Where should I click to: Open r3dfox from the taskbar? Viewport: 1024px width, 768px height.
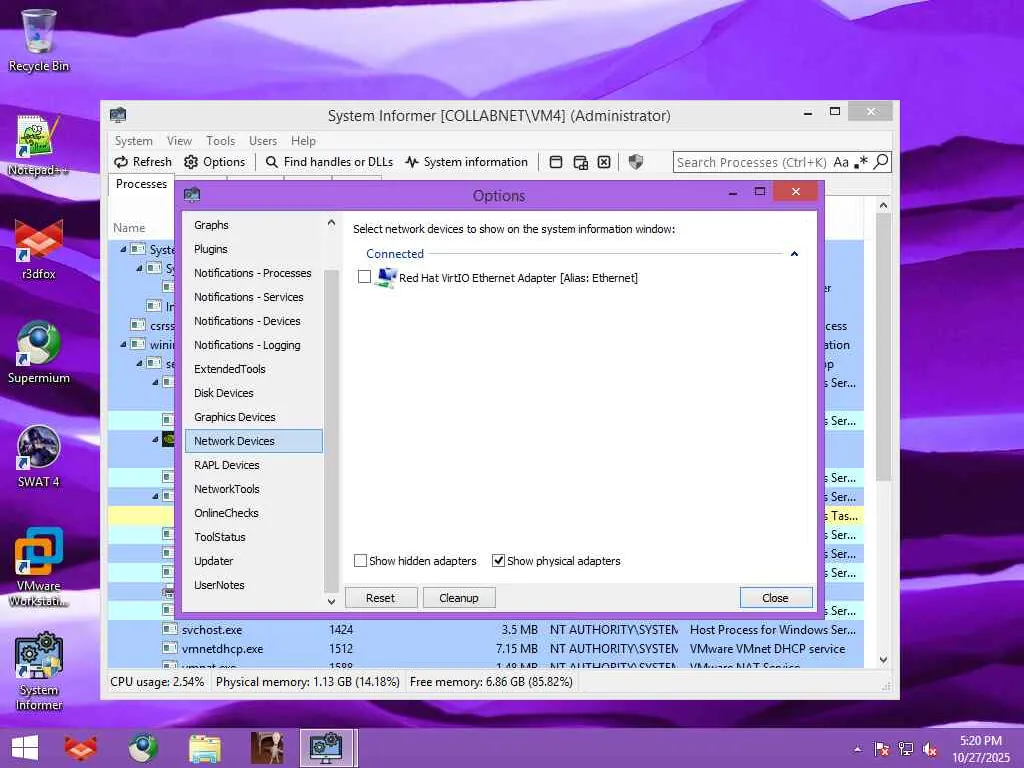coord(80,748)
